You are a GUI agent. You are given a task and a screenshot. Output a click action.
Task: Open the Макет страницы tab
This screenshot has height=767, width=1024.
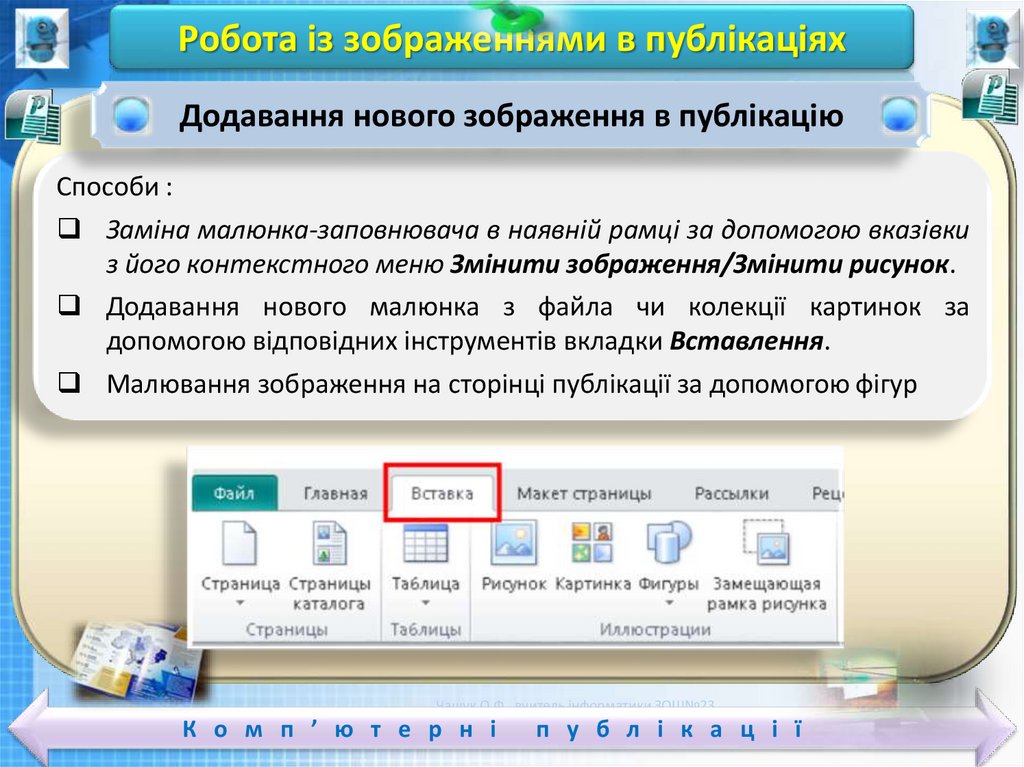click(x=584, y=493)
